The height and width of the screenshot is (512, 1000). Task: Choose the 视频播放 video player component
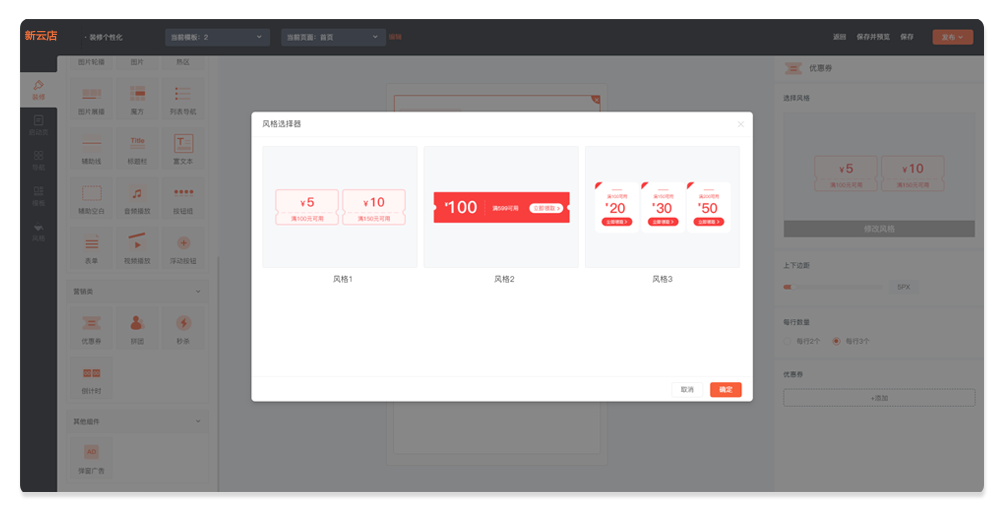[138, 243]
